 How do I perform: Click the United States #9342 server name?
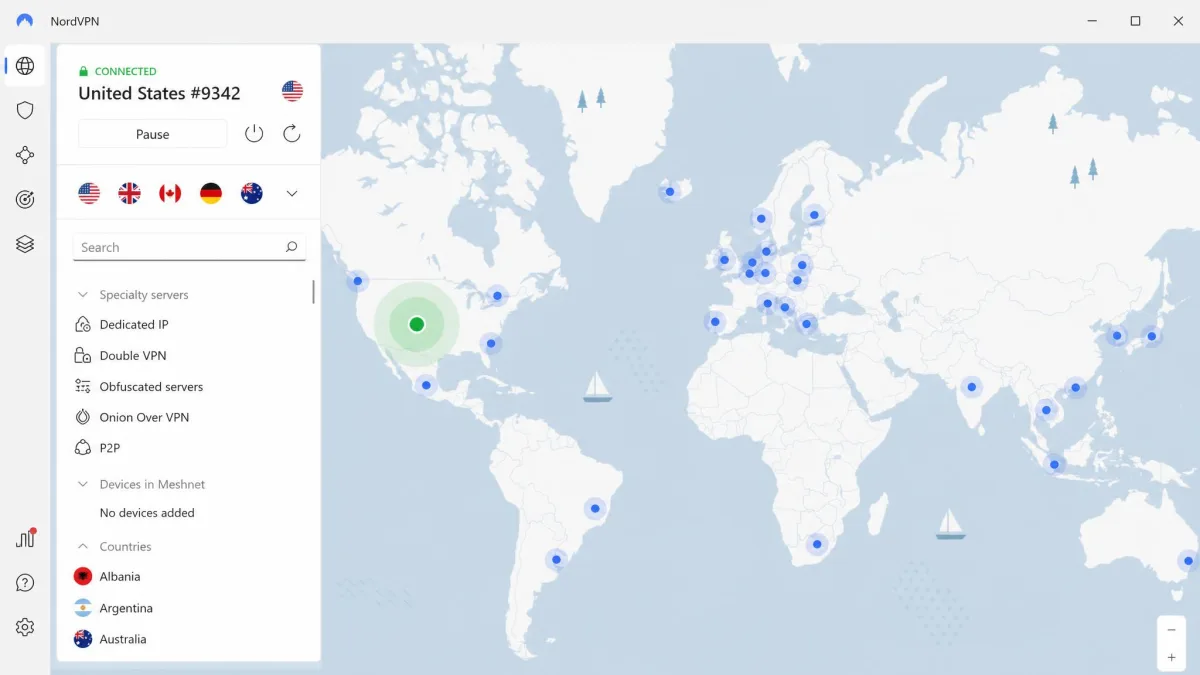[x=159, y=93]
